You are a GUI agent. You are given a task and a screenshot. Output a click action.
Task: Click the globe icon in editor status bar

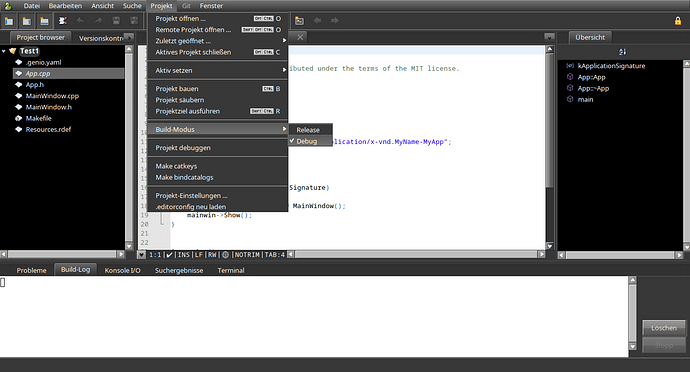point(225,254)
